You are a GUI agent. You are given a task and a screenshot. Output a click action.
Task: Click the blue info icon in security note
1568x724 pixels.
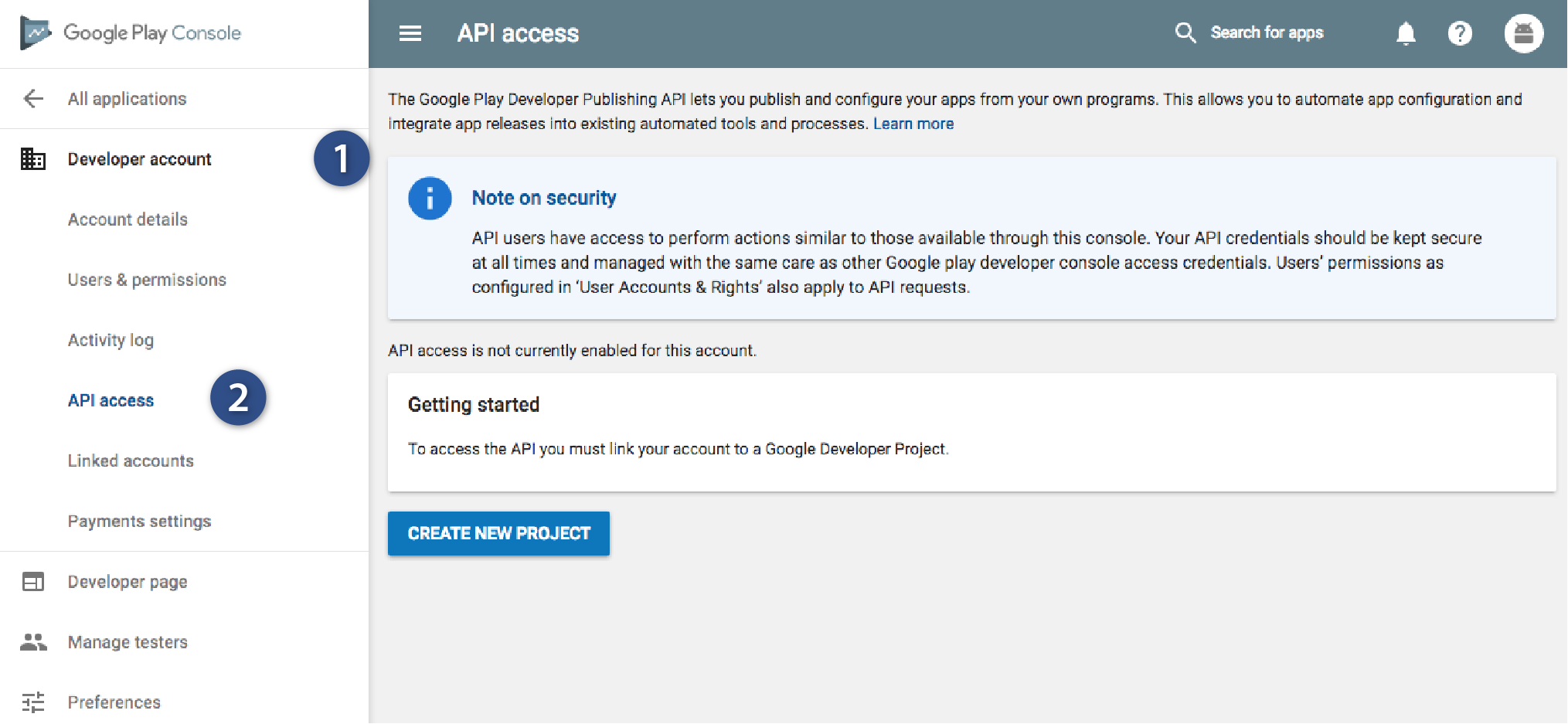tap(430, 199)
